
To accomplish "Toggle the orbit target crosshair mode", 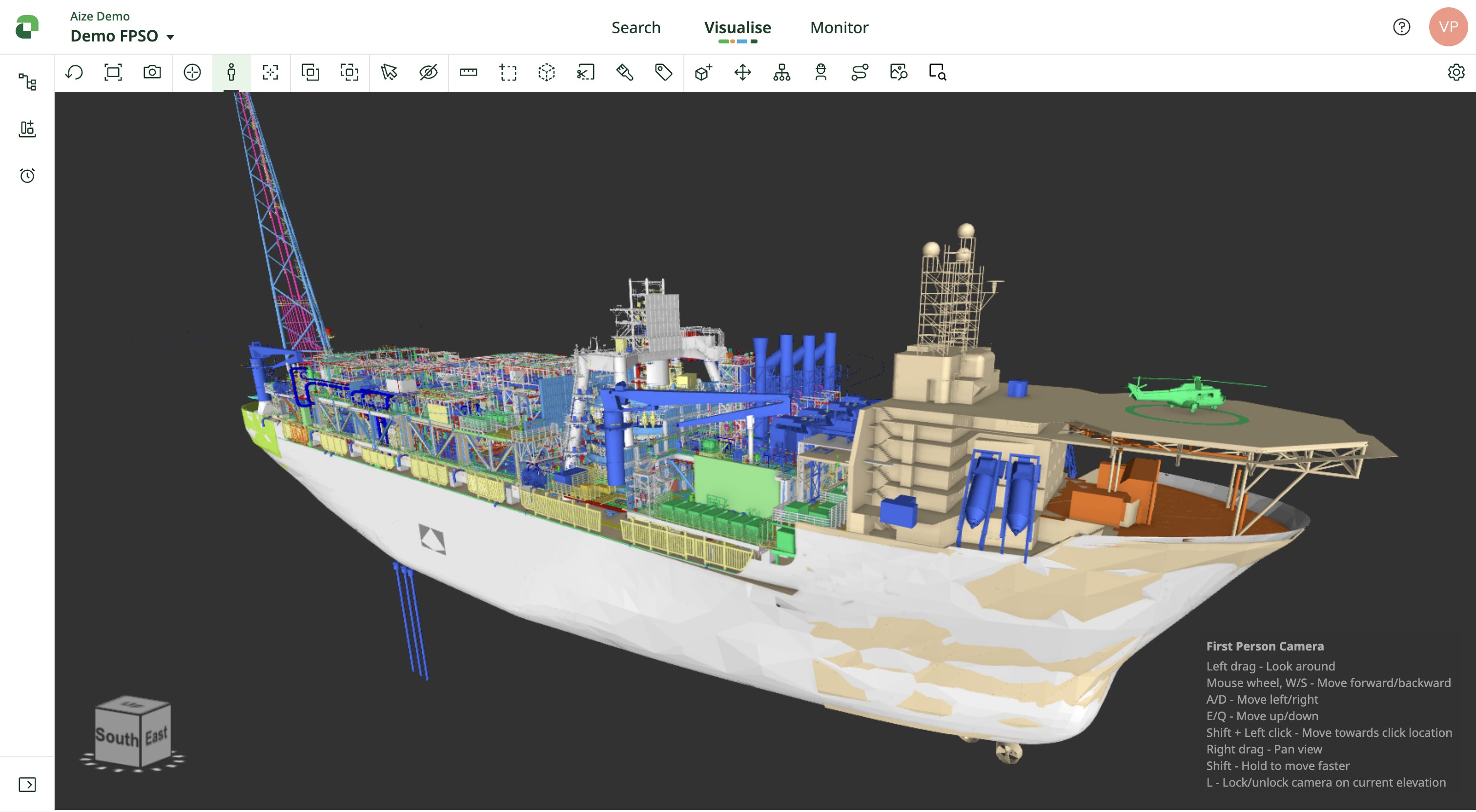I will tap(192, 72).
